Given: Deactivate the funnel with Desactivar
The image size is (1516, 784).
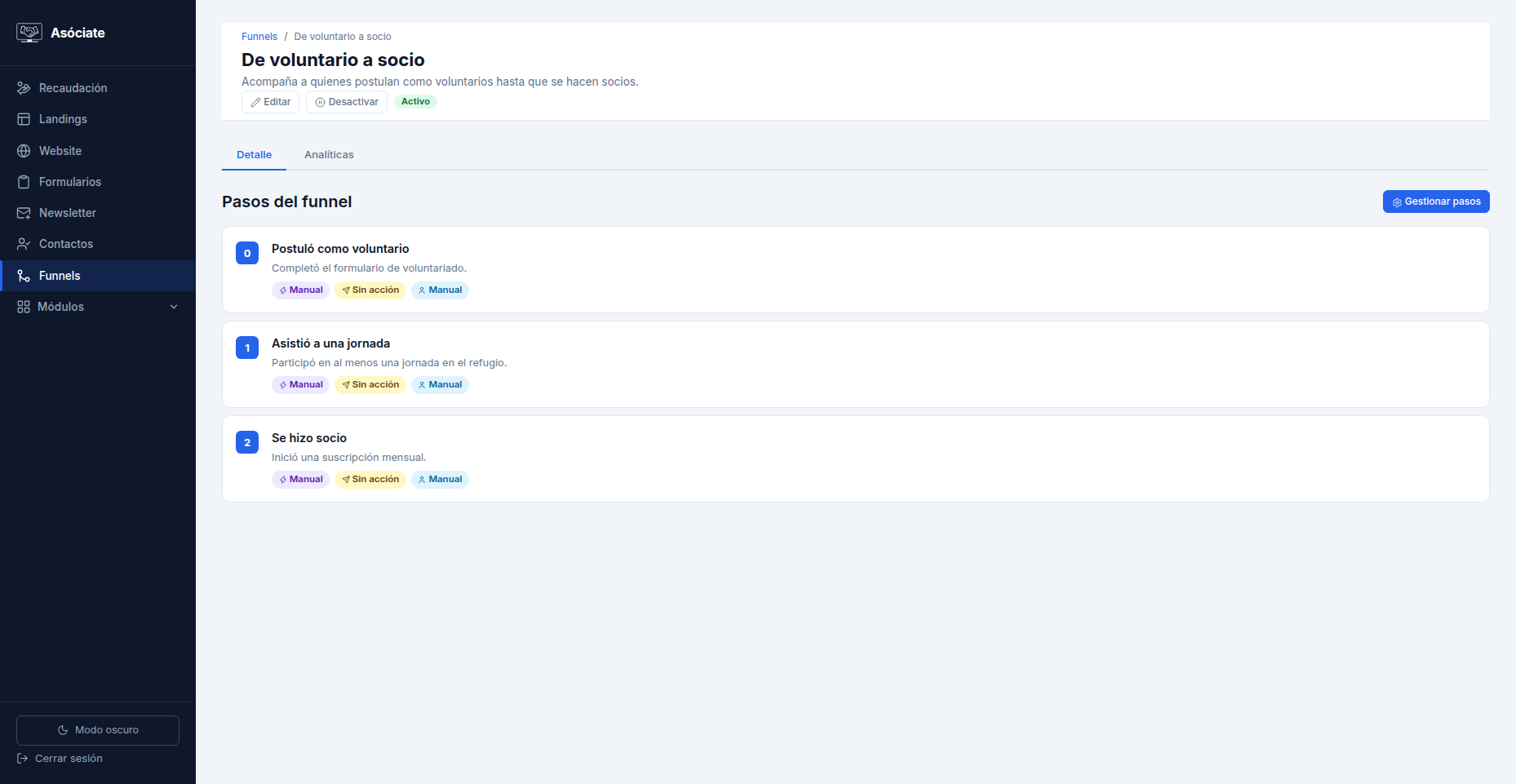Looking at the screenshot, I should pyautogui.click(x=347, y=102).
